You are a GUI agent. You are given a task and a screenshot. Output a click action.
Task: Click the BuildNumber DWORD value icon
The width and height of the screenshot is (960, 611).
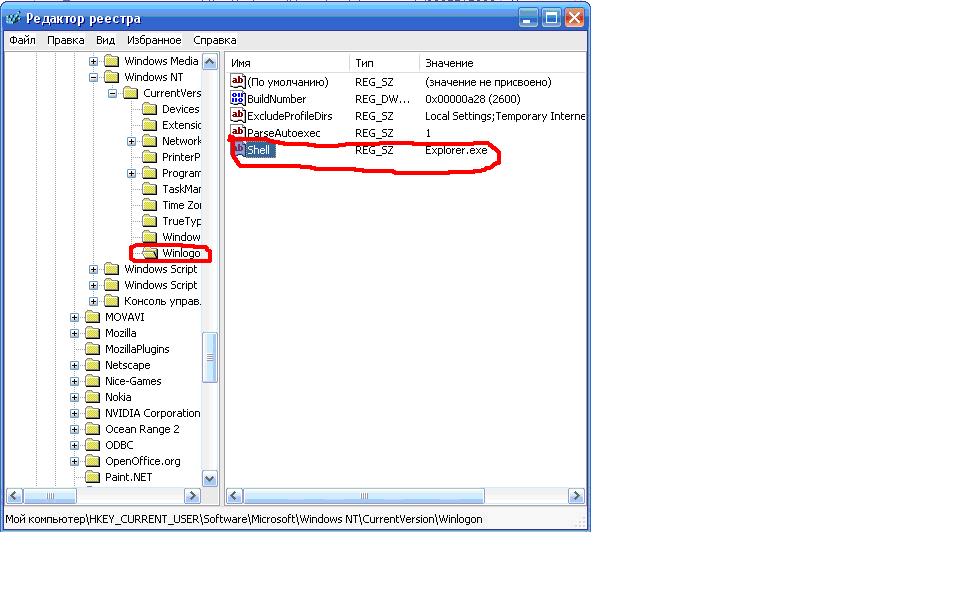point(238,98)
